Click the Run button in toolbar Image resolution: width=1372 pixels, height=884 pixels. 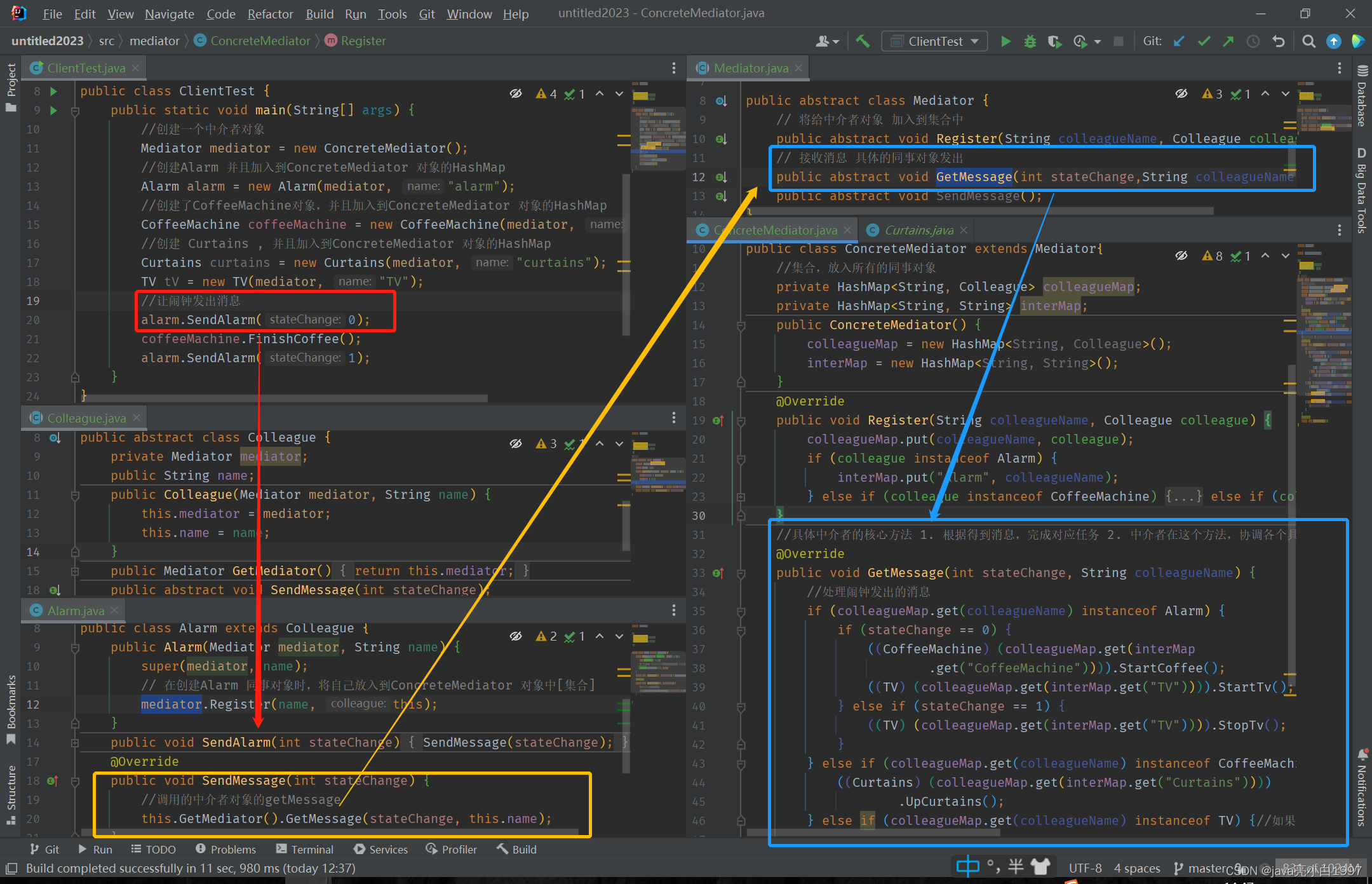(x=1005, y=40)
